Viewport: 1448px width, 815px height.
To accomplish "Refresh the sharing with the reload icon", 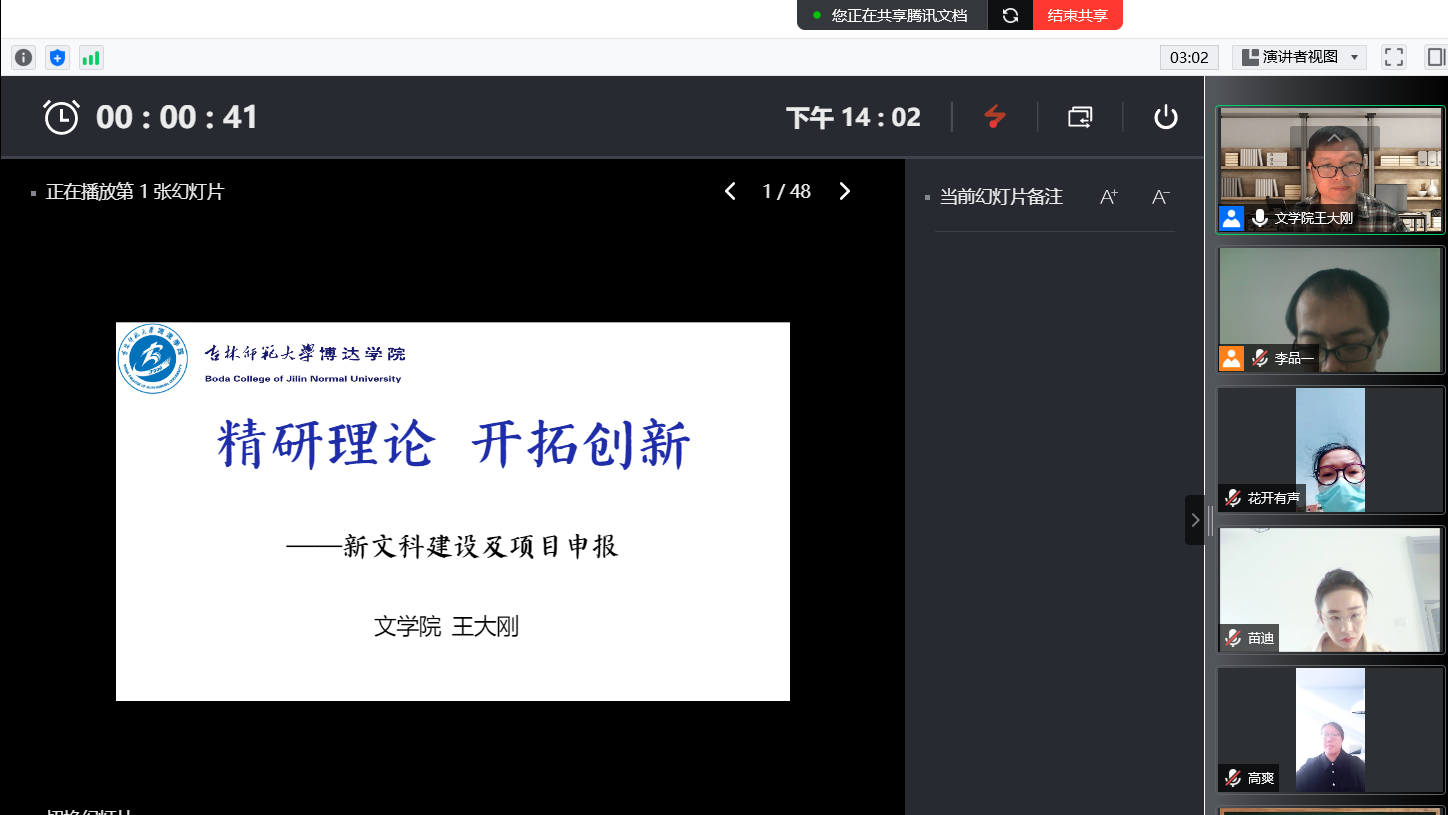I will [x=1010, y=15].
